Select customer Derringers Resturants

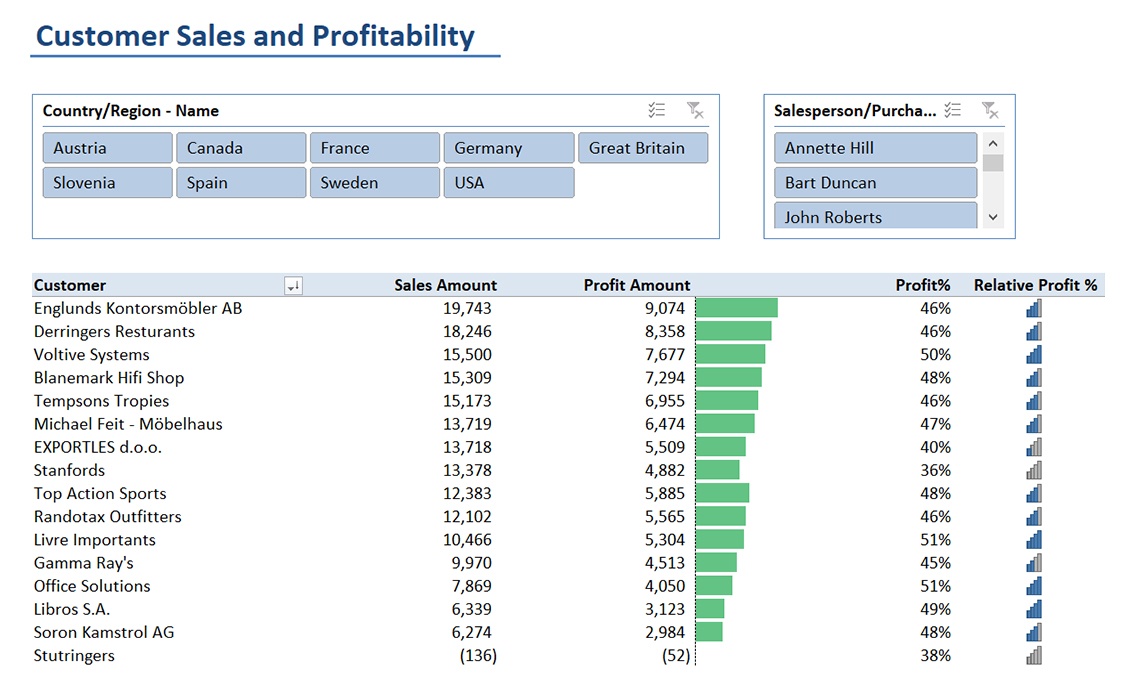coord(114,332)
